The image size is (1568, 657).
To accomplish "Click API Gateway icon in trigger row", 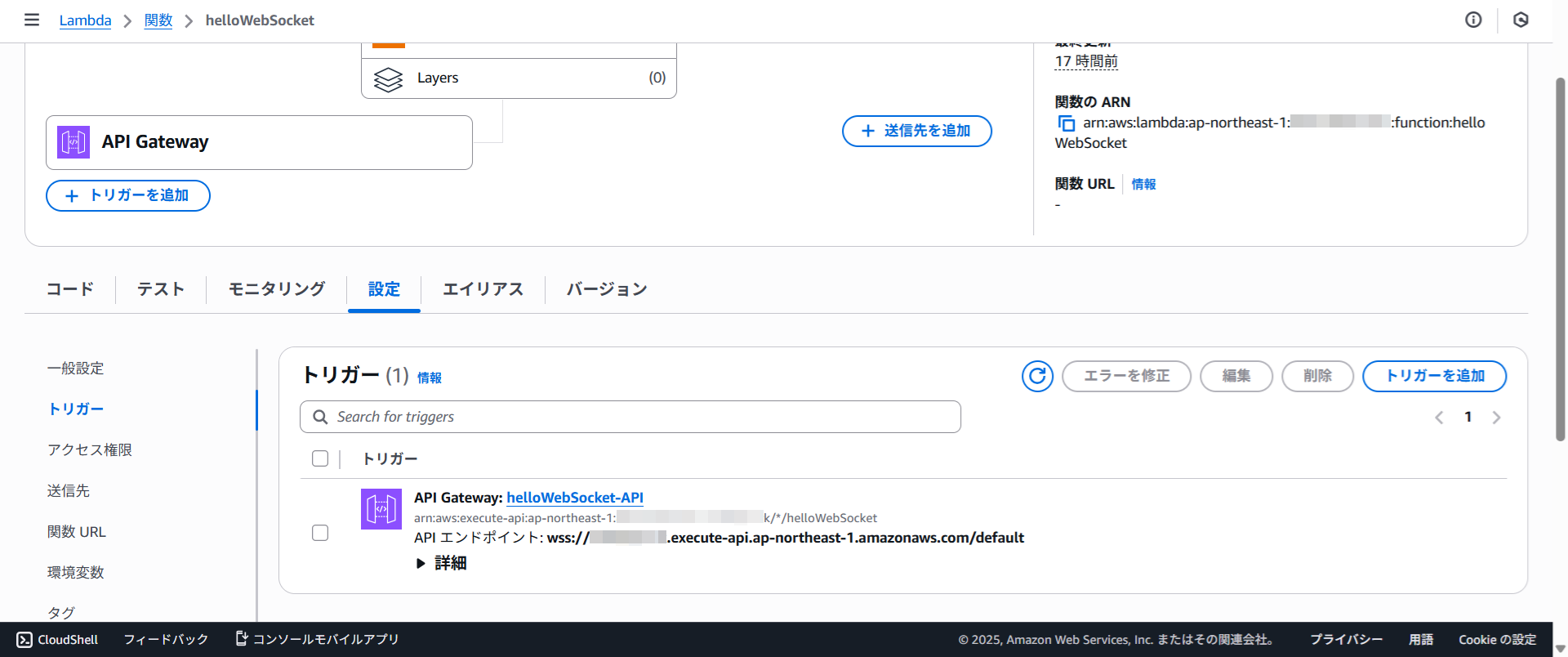I will 381,509.
